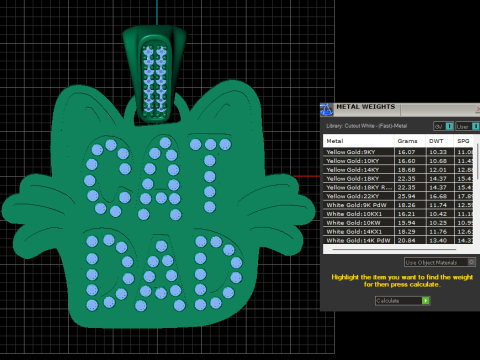Select the Yellow Gold:18KY R... row
Screen dimensions: 480x360
tap(398, 187)
